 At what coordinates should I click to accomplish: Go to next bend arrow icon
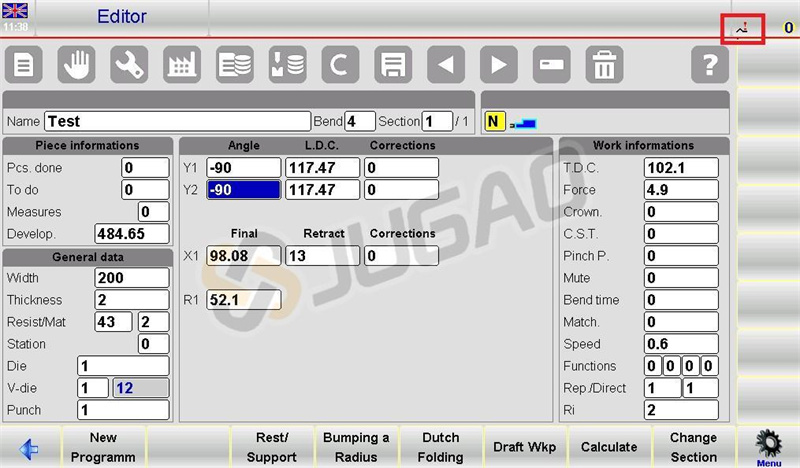point(498,65)
